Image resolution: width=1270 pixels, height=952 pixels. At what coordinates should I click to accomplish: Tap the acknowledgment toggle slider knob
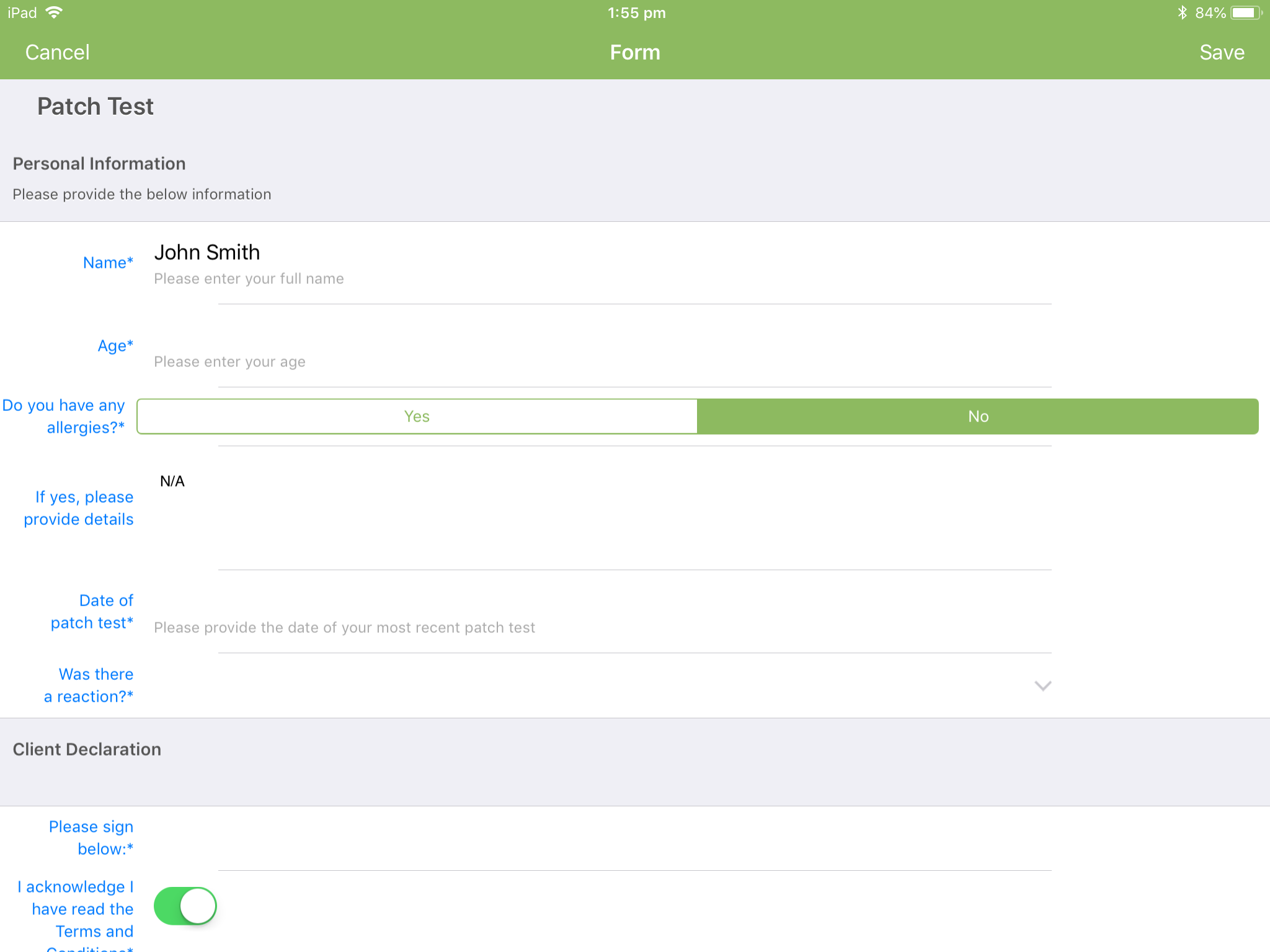point(198,906)
